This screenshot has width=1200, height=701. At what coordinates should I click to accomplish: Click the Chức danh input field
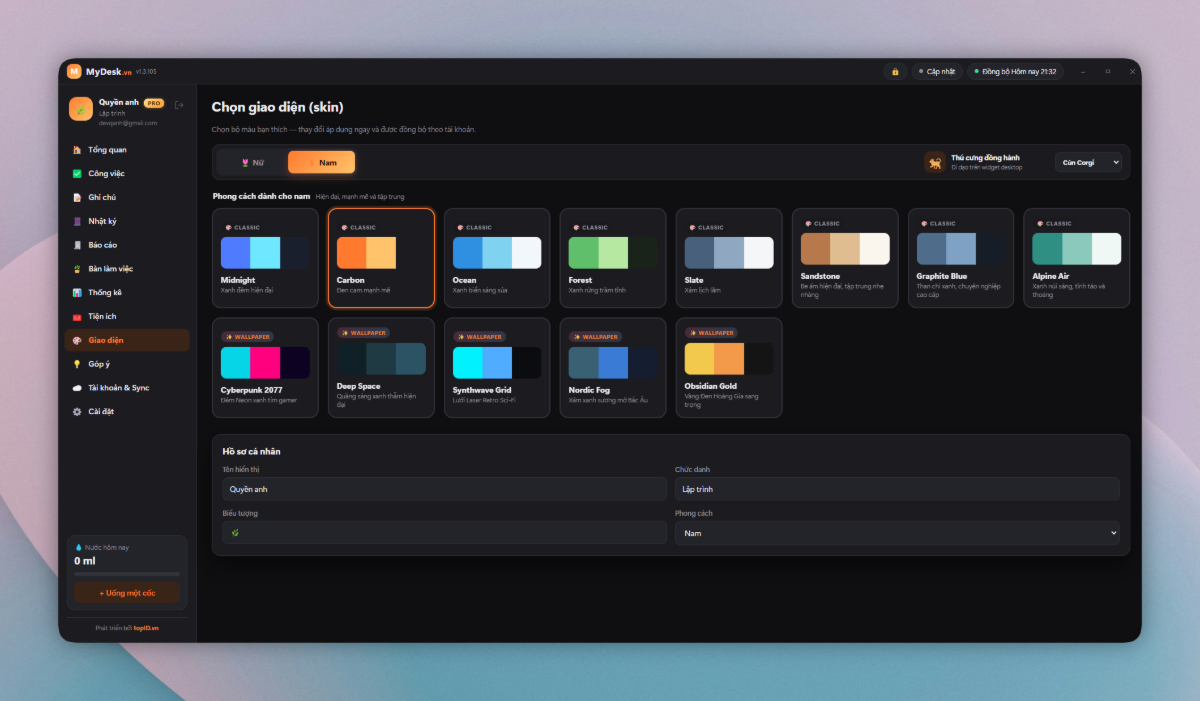897,489
